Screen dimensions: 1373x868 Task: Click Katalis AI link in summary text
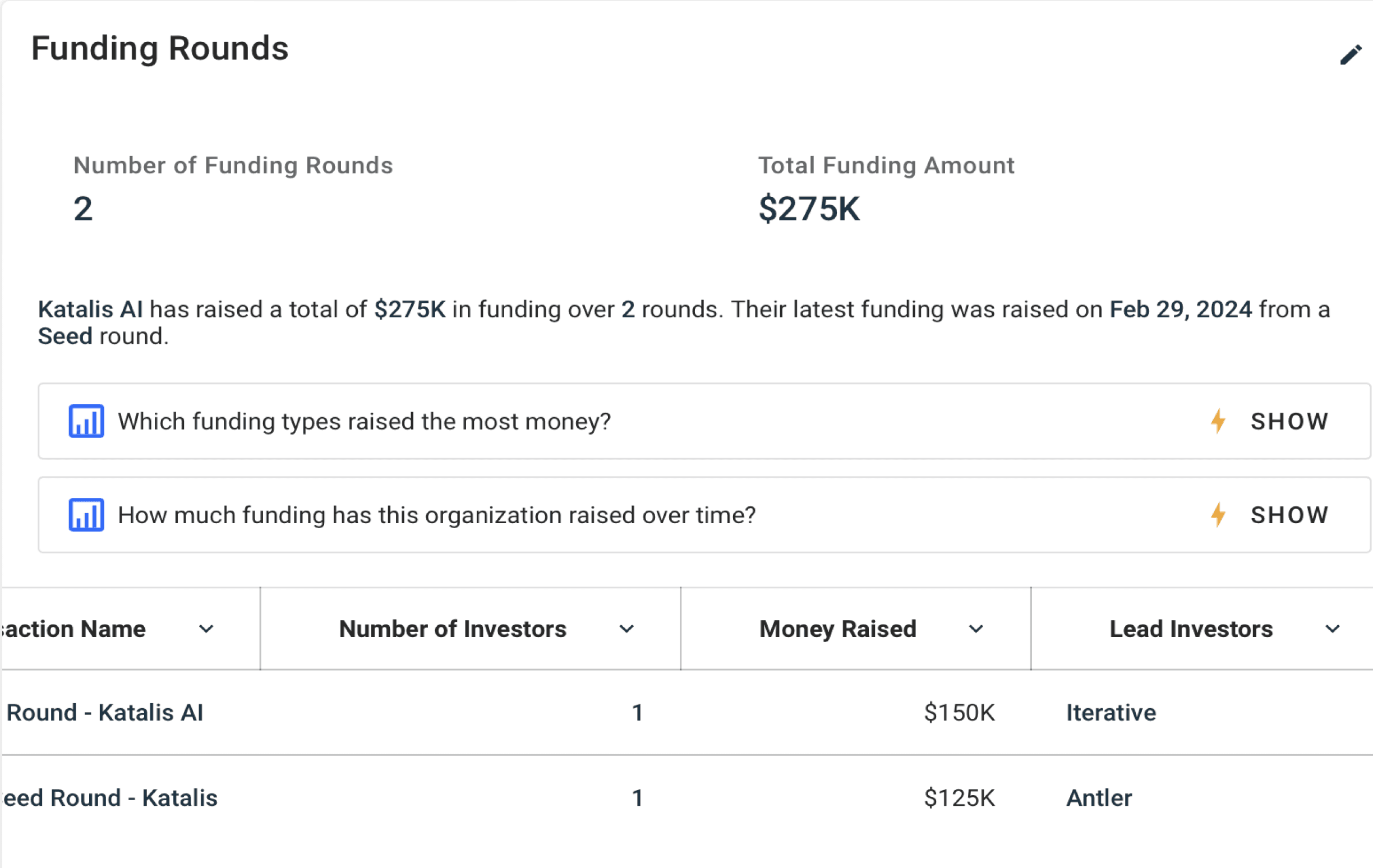coord(90,310)
